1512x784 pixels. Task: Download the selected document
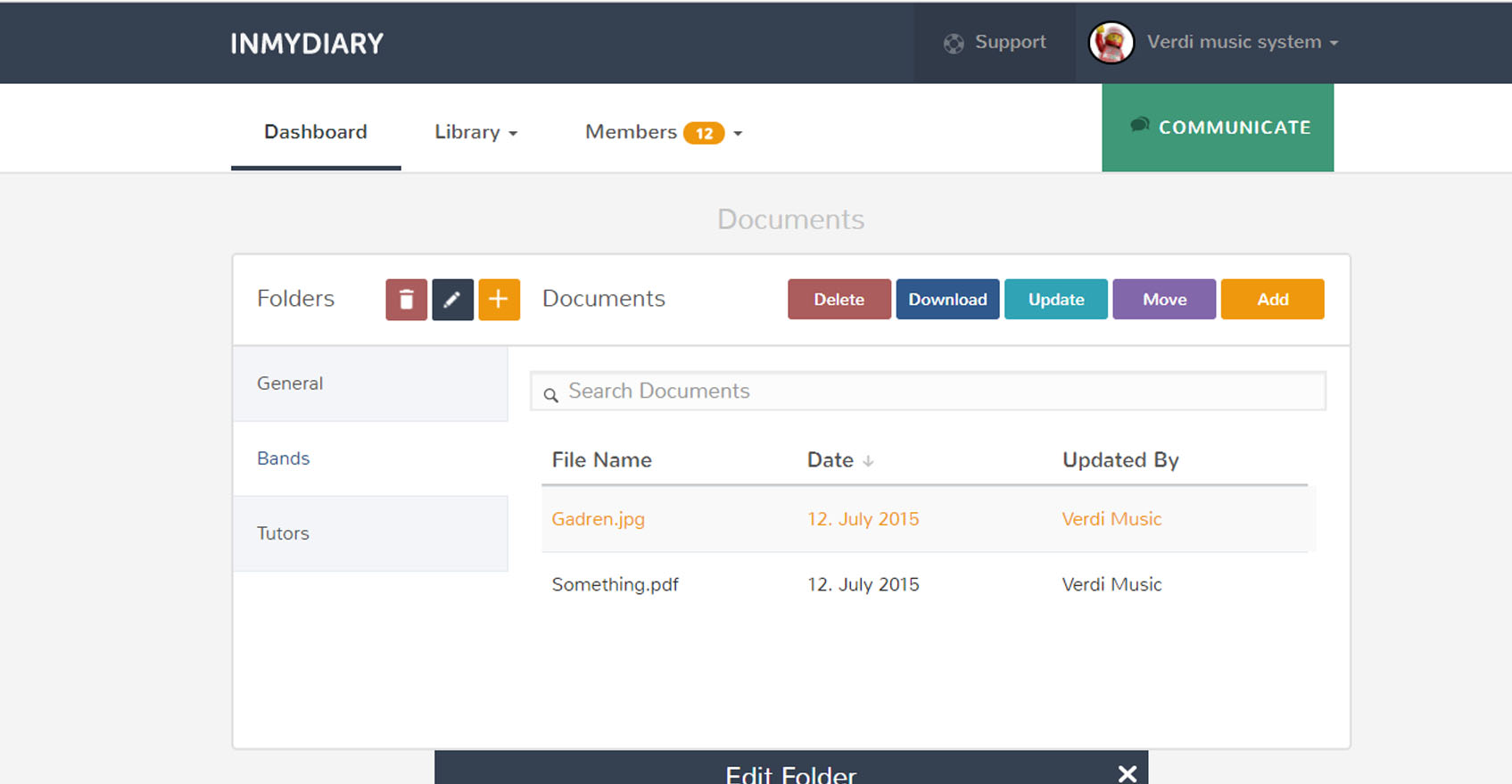tap(947, 300)
